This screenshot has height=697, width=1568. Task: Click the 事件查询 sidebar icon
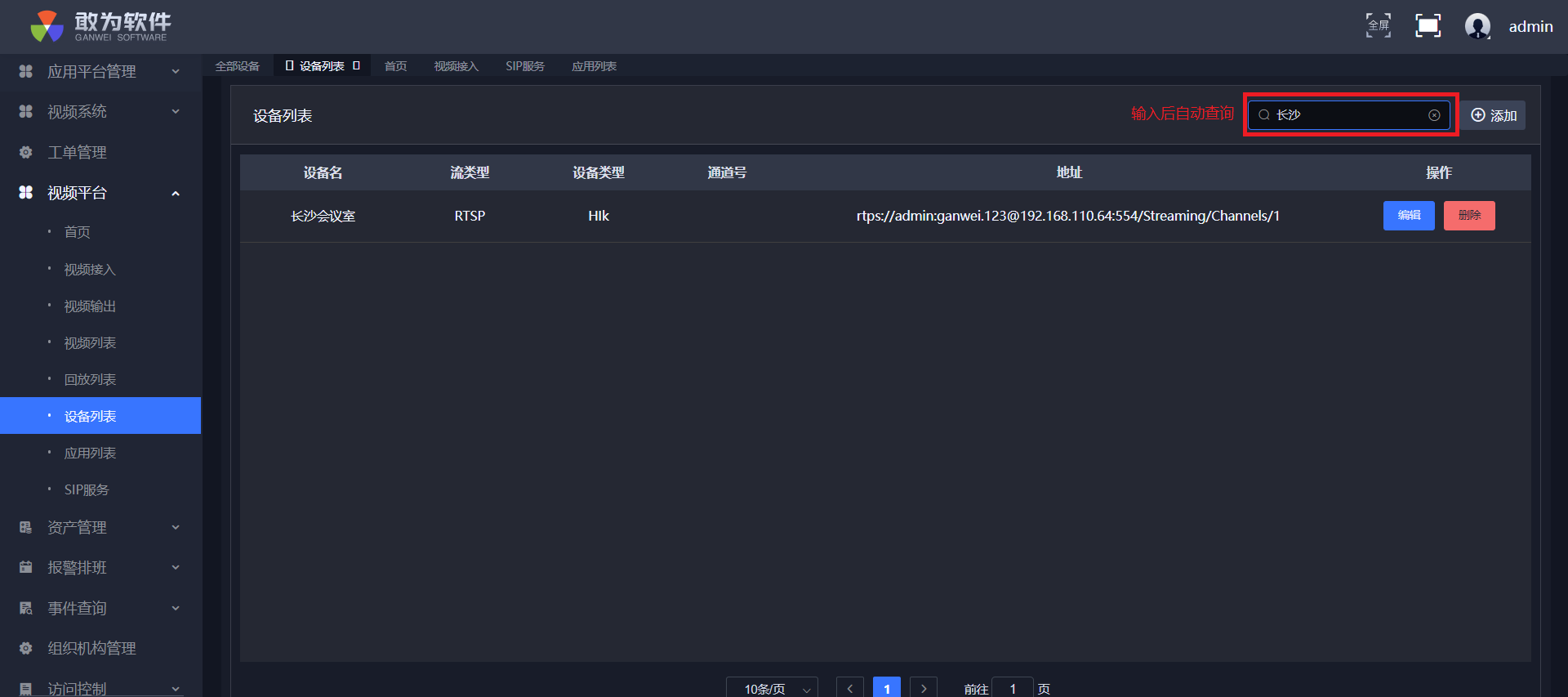(x=26, y=608)
